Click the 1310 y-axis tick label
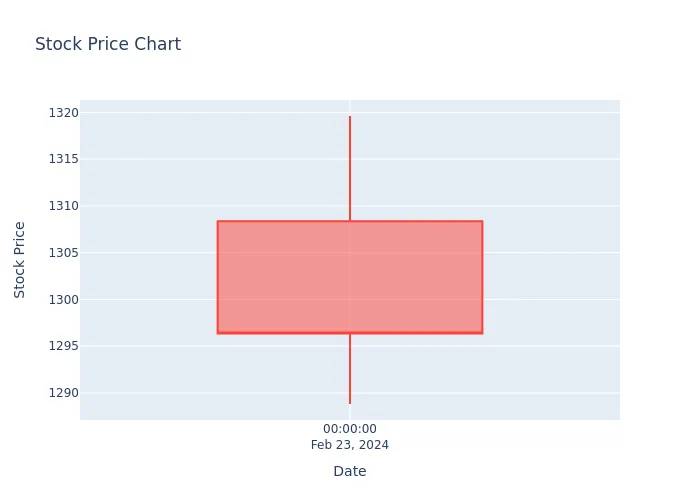This screenshot has height=500, width=700. 63,206
